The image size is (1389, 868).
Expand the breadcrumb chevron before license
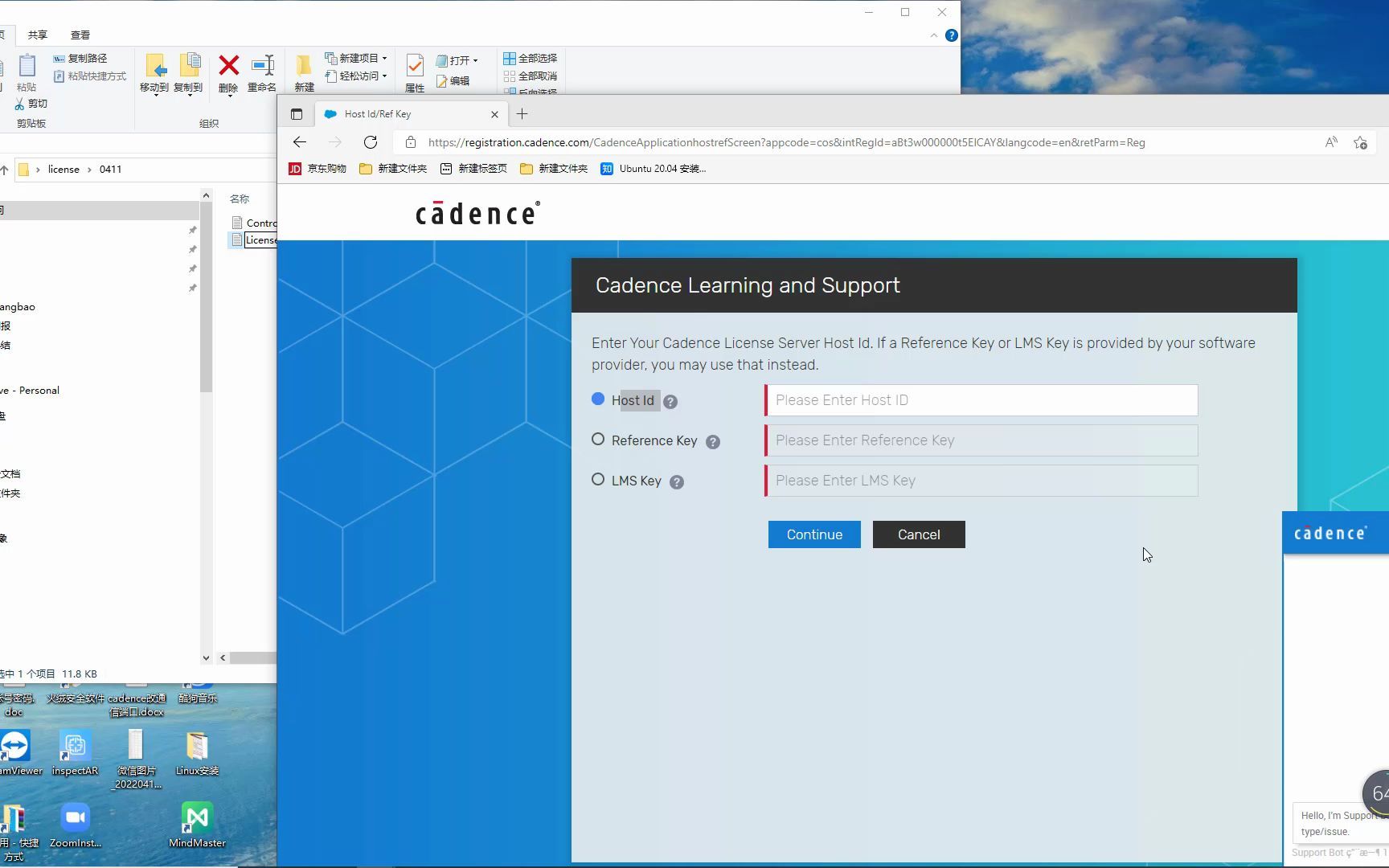point(37,170)
